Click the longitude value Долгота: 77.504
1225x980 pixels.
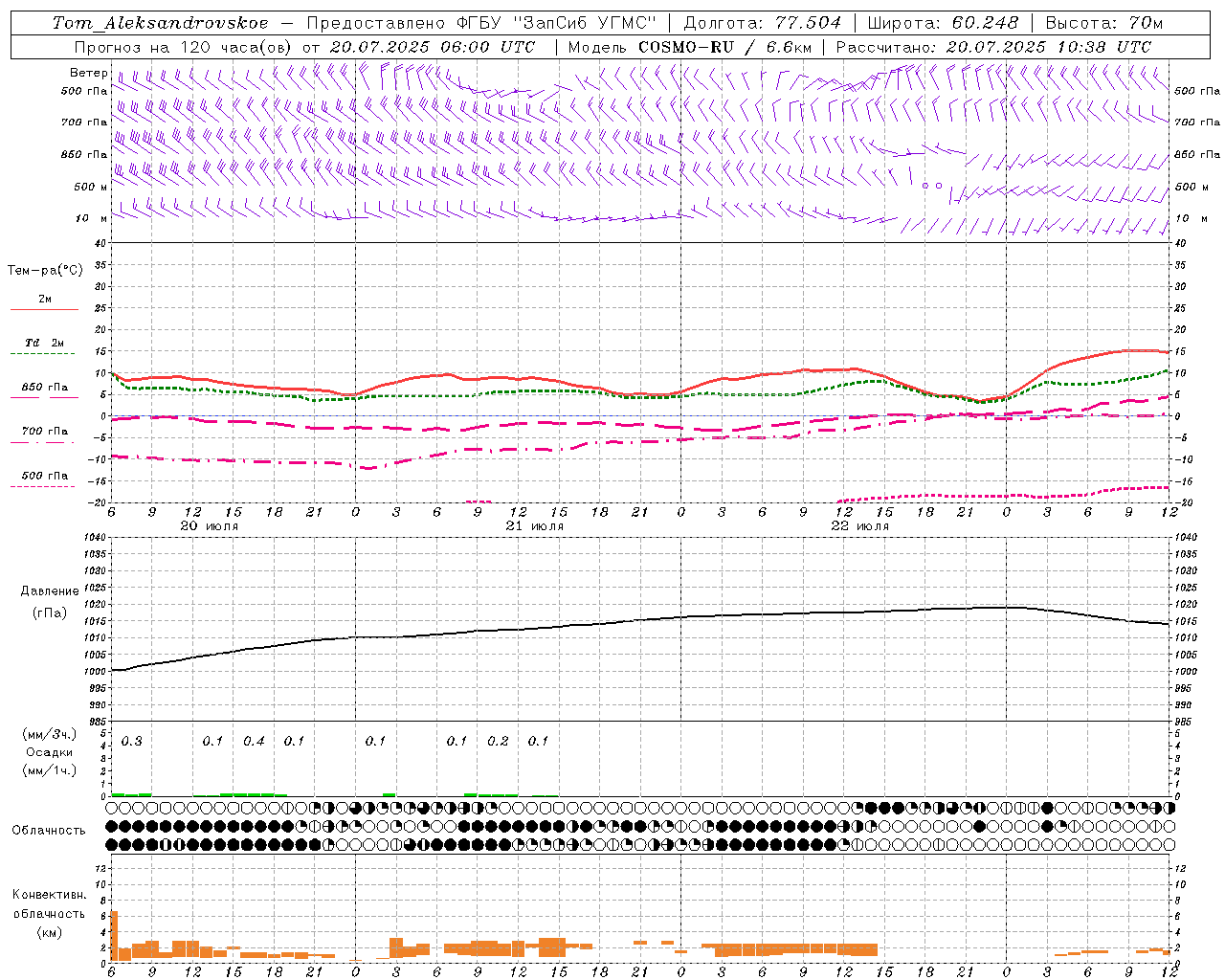(x=763, y=23)
